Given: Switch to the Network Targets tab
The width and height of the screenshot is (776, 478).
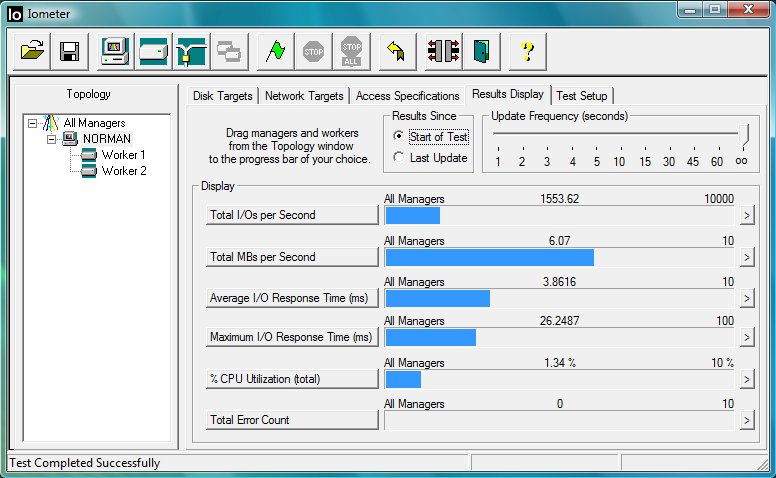Looking at the screenshot, I should pos(304,96).
